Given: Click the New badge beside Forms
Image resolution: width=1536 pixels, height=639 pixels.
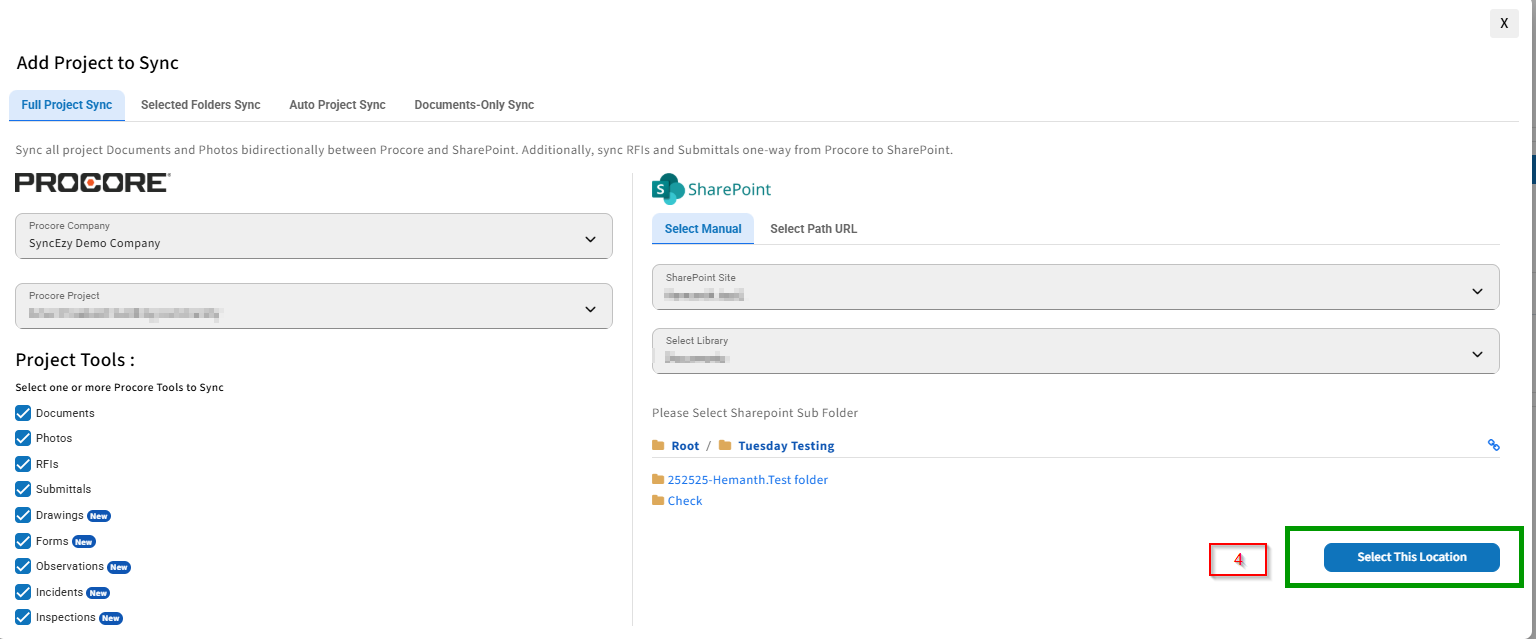Looking at the screenshot, I should (x=84, y=542).
